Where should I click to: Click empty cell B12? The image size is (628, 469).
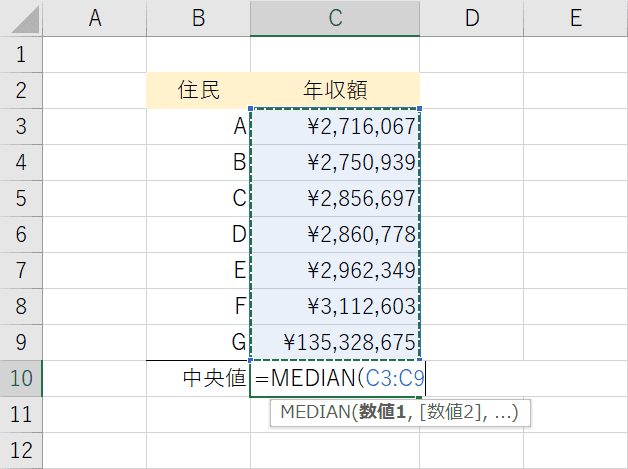(198, 450)
